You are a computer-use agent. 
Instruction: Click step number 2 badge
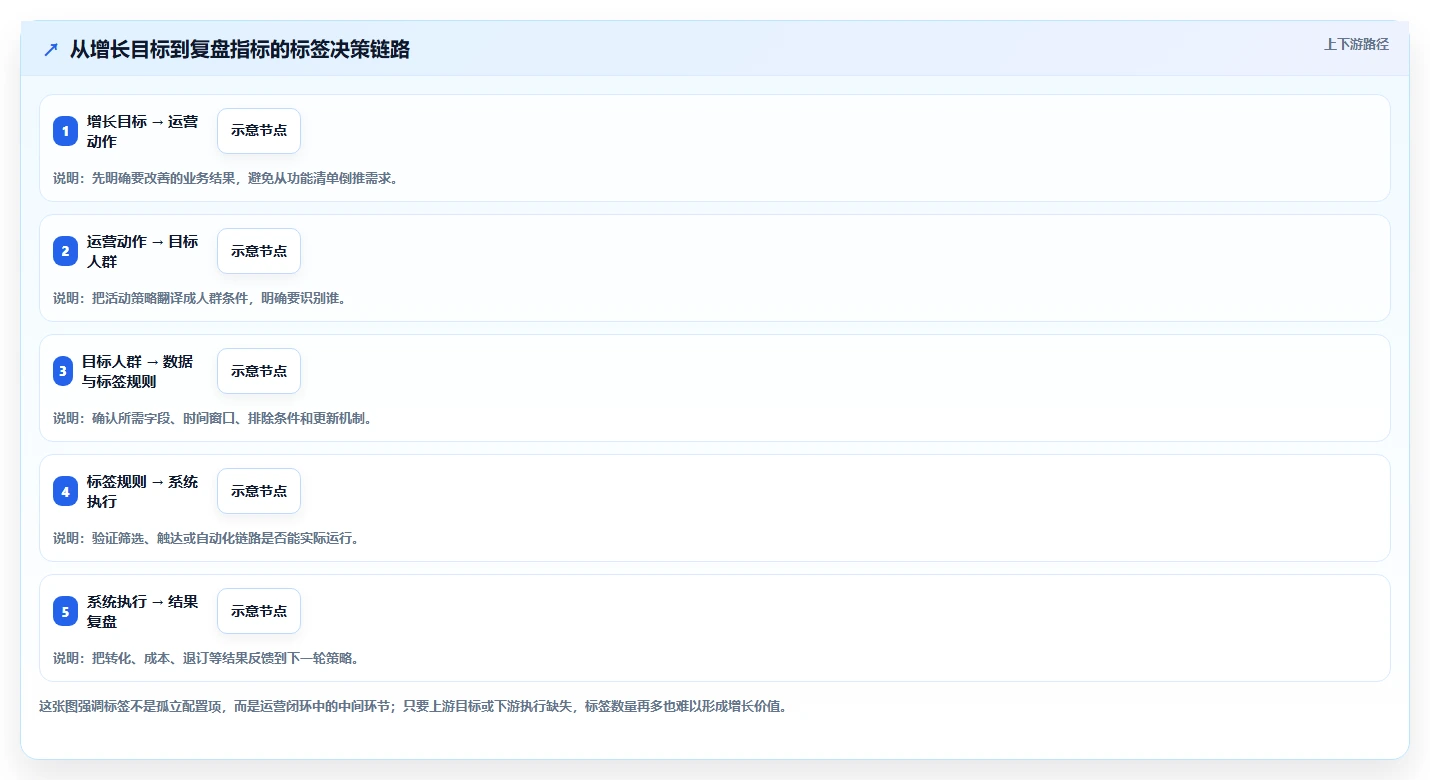click(x=65, y=251)
